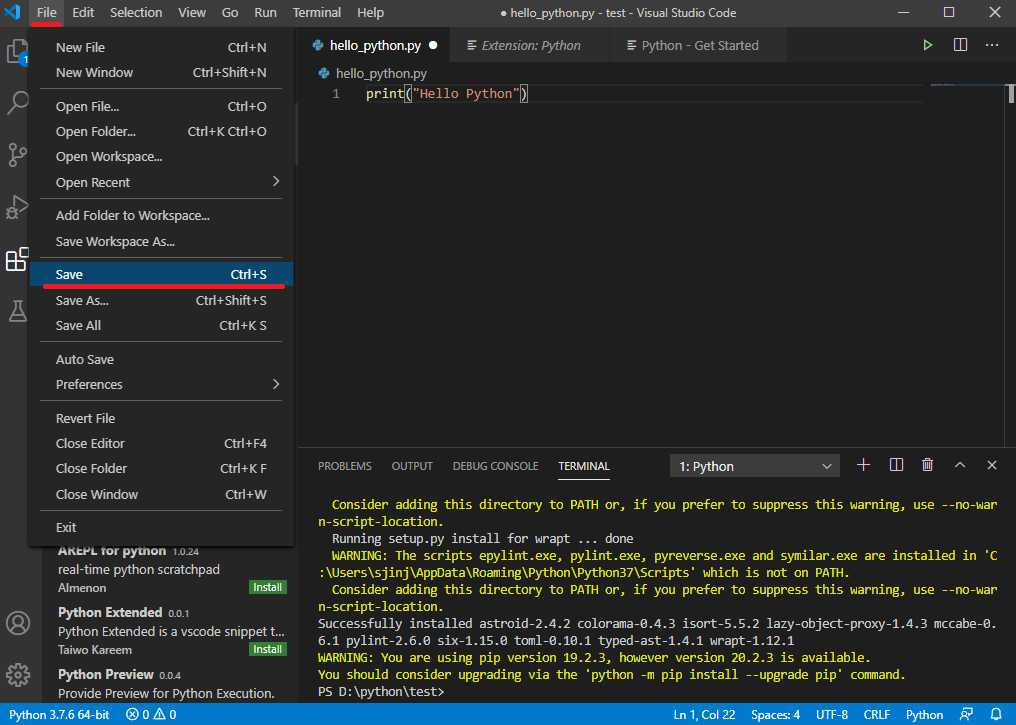1016x725 pixels.
Task: Open the Test beaker view
Action: click(17, 311)
